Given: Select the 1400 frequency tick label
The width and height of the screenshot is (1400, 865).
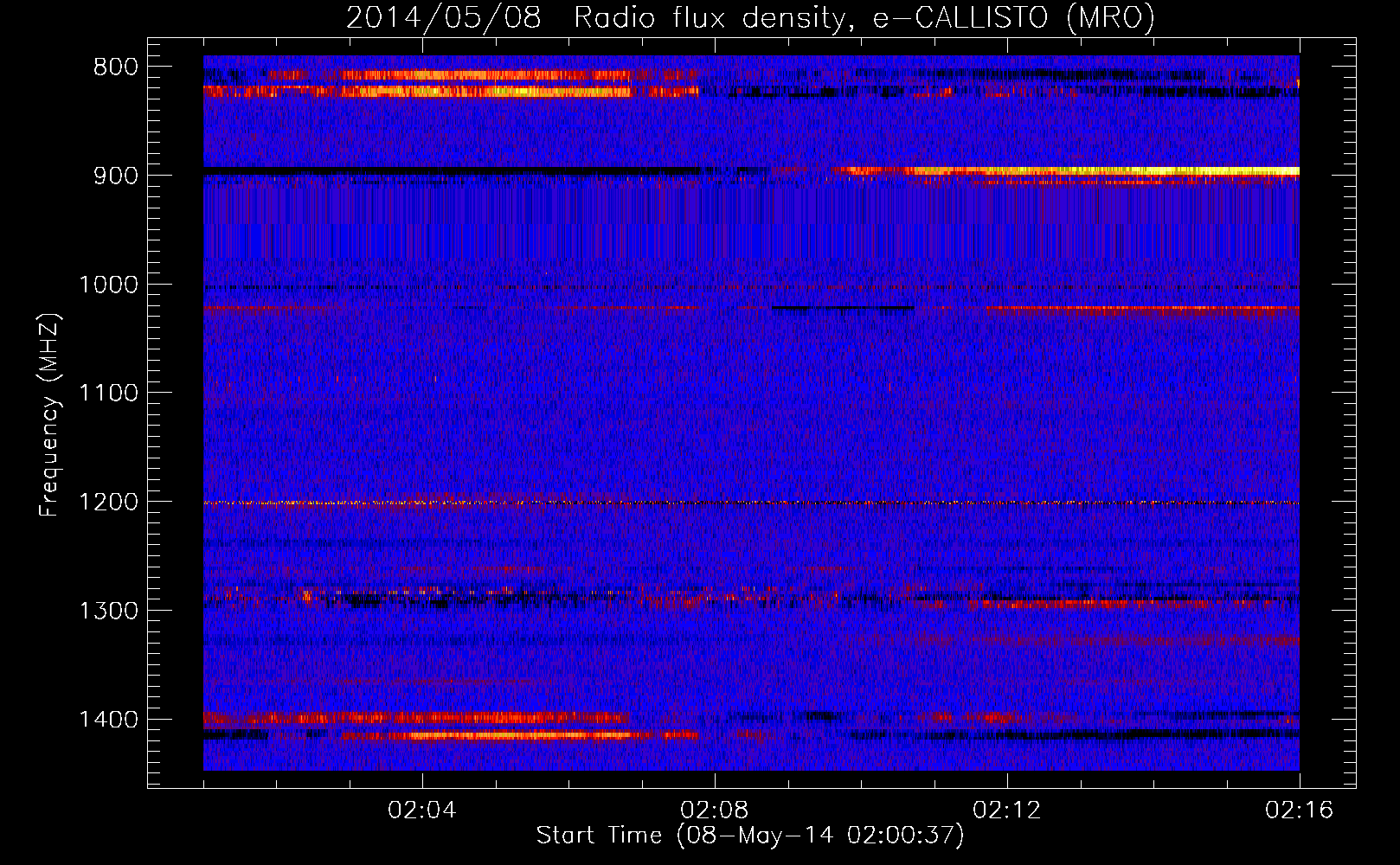Looking at the screenshot, I should point(108,720).
